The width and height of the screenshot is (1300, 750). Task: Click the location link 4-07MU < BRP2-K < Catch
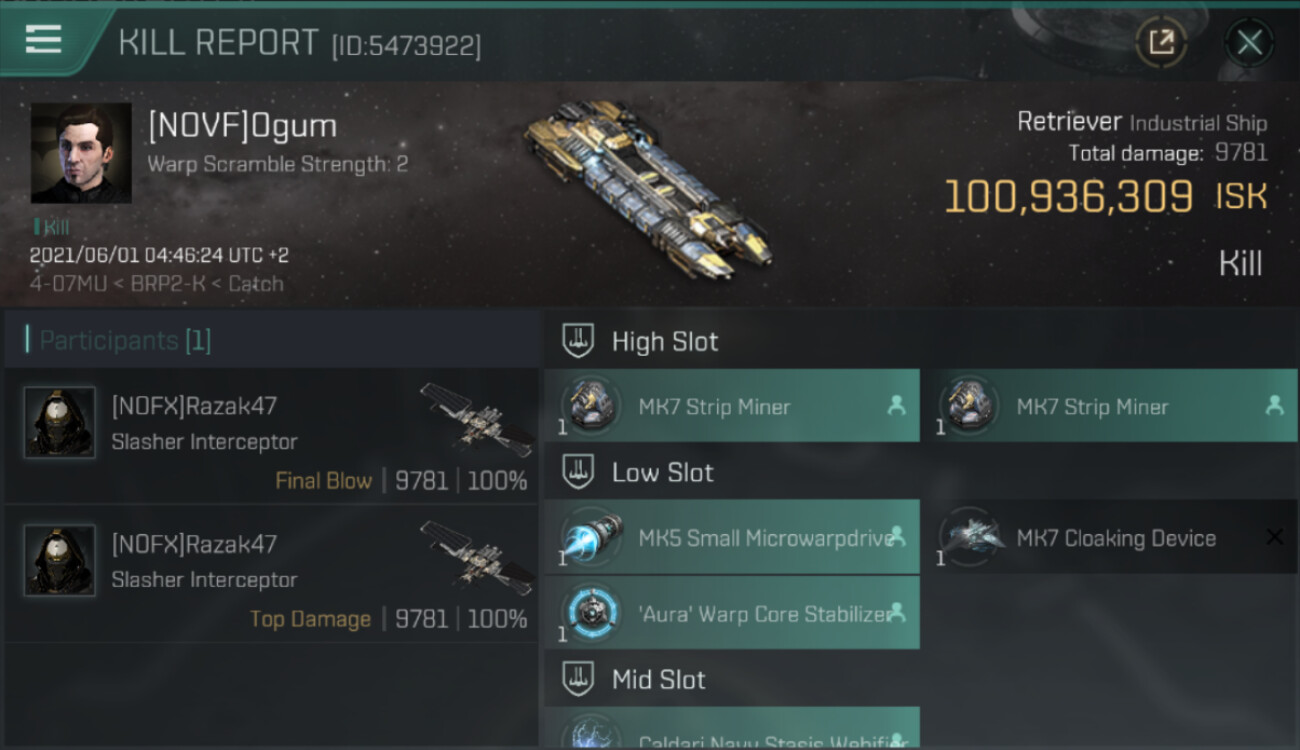[156, 284]
